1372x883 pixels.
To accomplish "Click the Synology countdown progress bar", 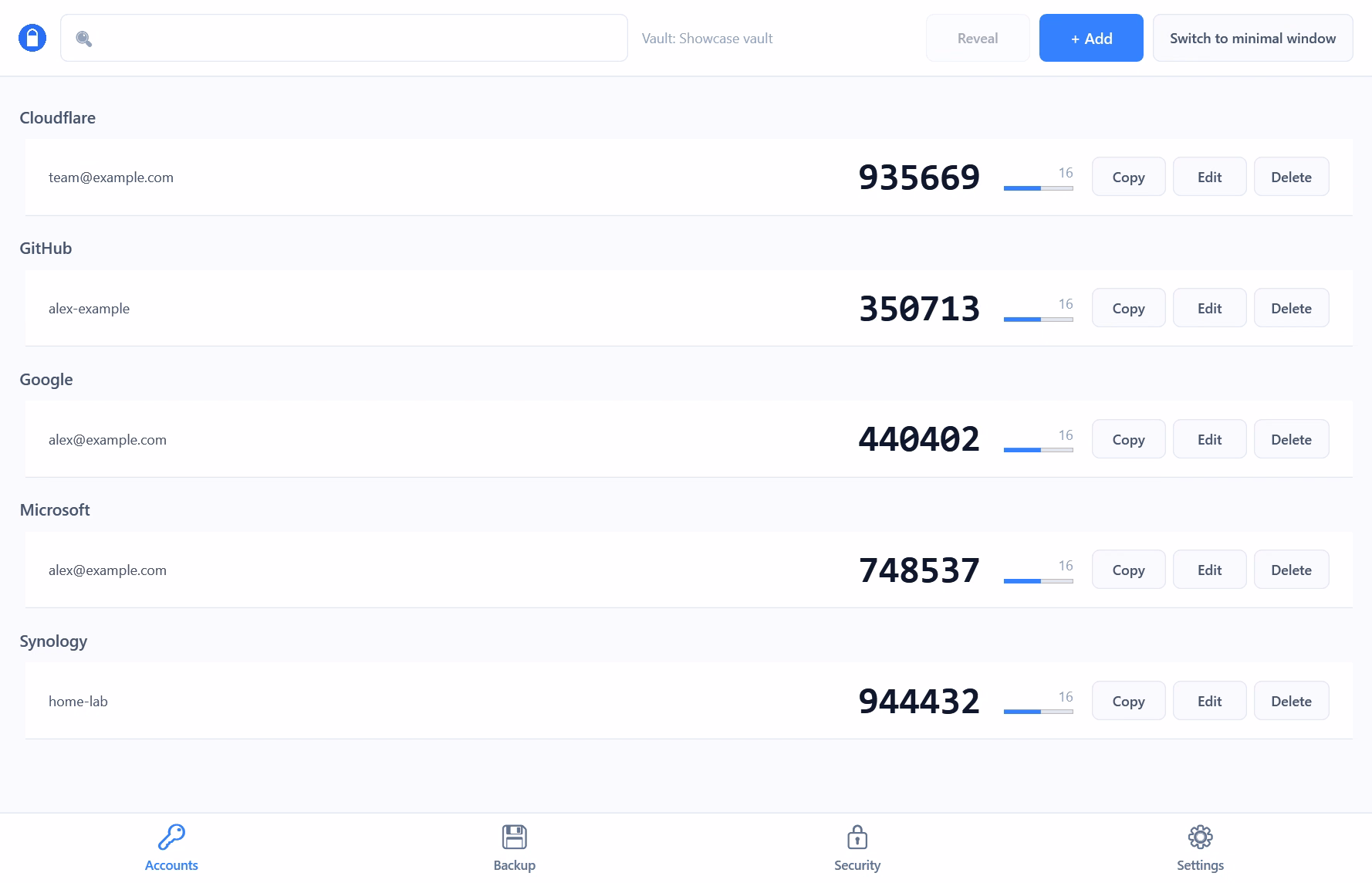I will (1038, 712).
